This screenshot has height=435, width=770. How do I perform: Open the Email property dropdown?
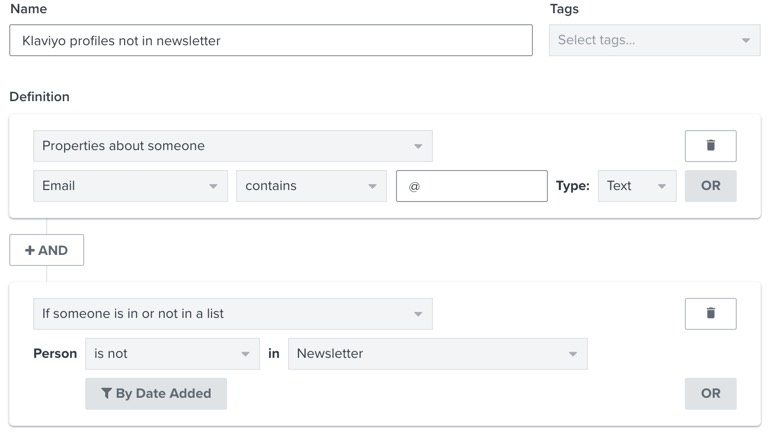tap(130, 186)
